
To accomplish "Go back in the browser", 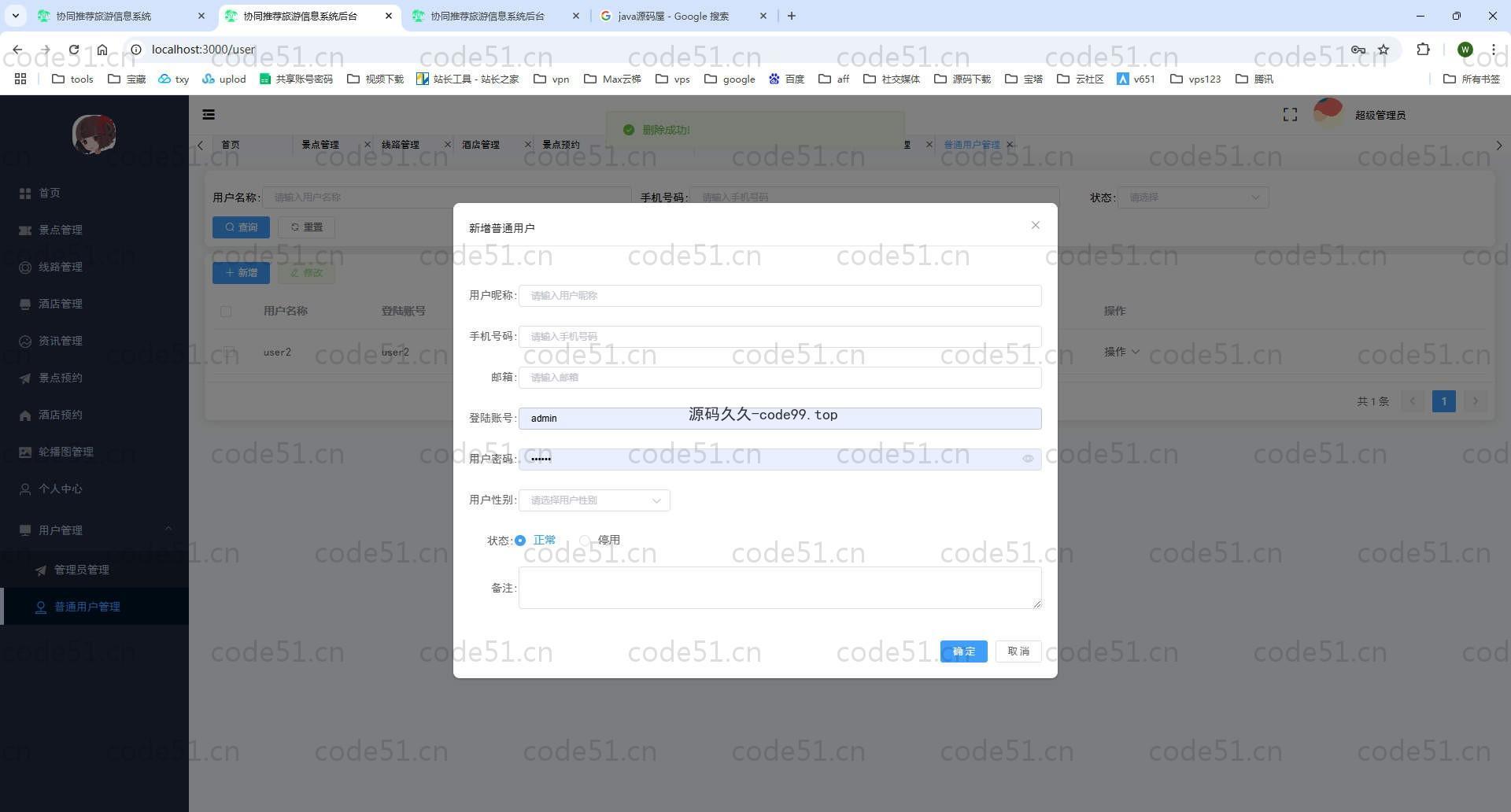I will tap(17, 50).
